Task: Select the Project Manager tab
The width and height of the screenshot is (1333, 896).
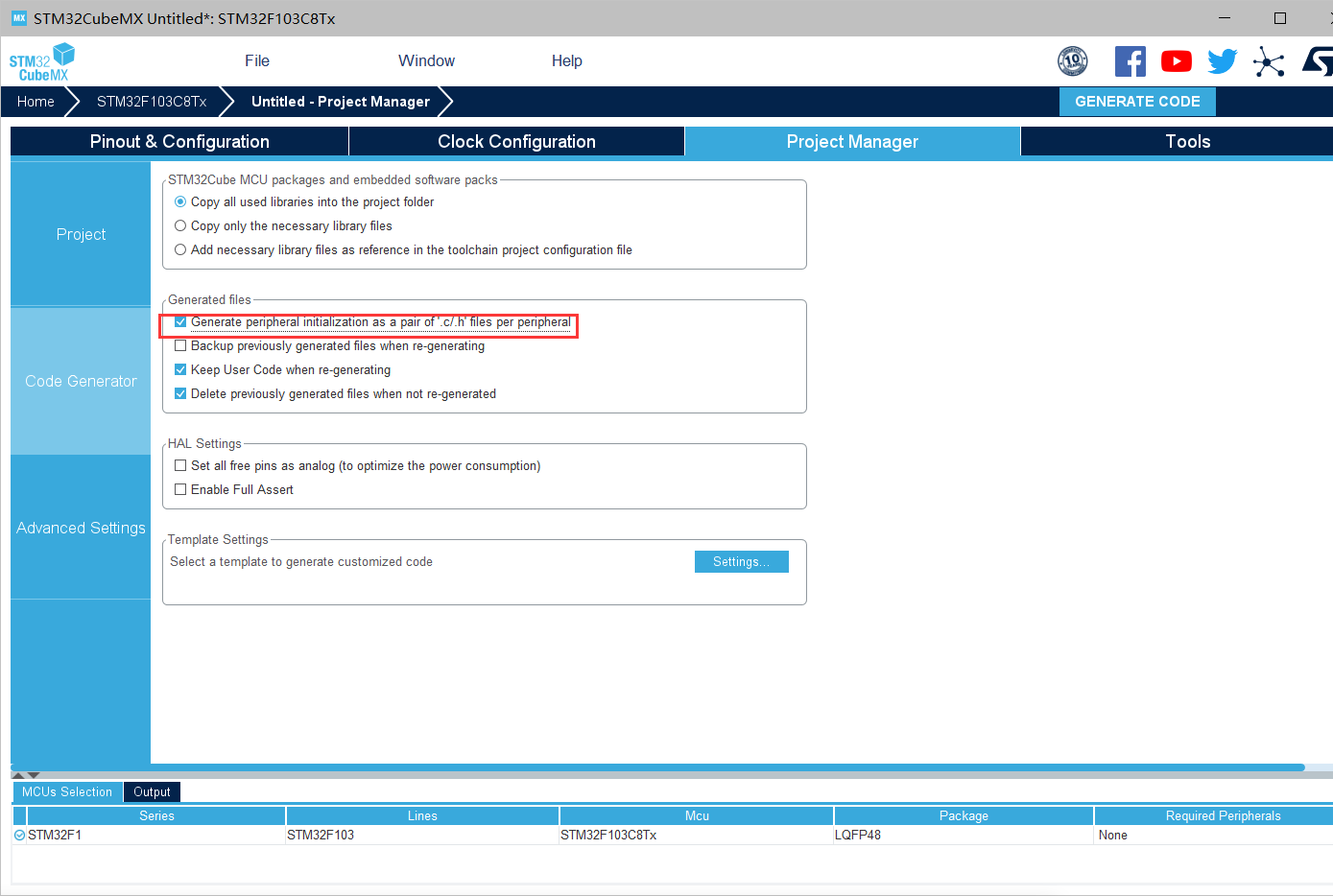Action: [x=852, y=142]
